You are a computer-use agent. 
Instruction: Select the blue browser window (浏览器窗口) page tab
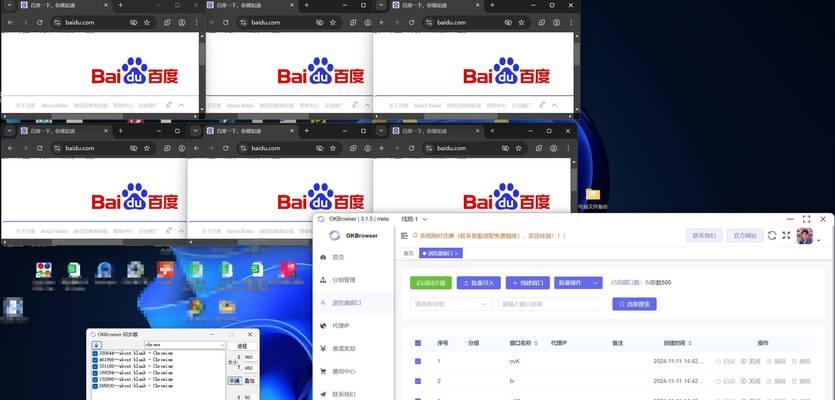441,254
